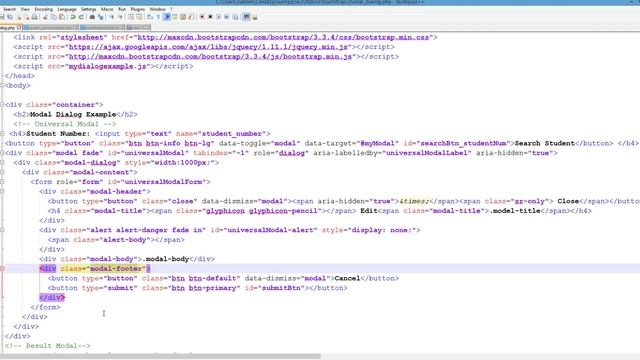Viewport: 640px width, 360px height.
Task: Open the Replace dialog toolbar icon
Action: (x=100, y=17)
